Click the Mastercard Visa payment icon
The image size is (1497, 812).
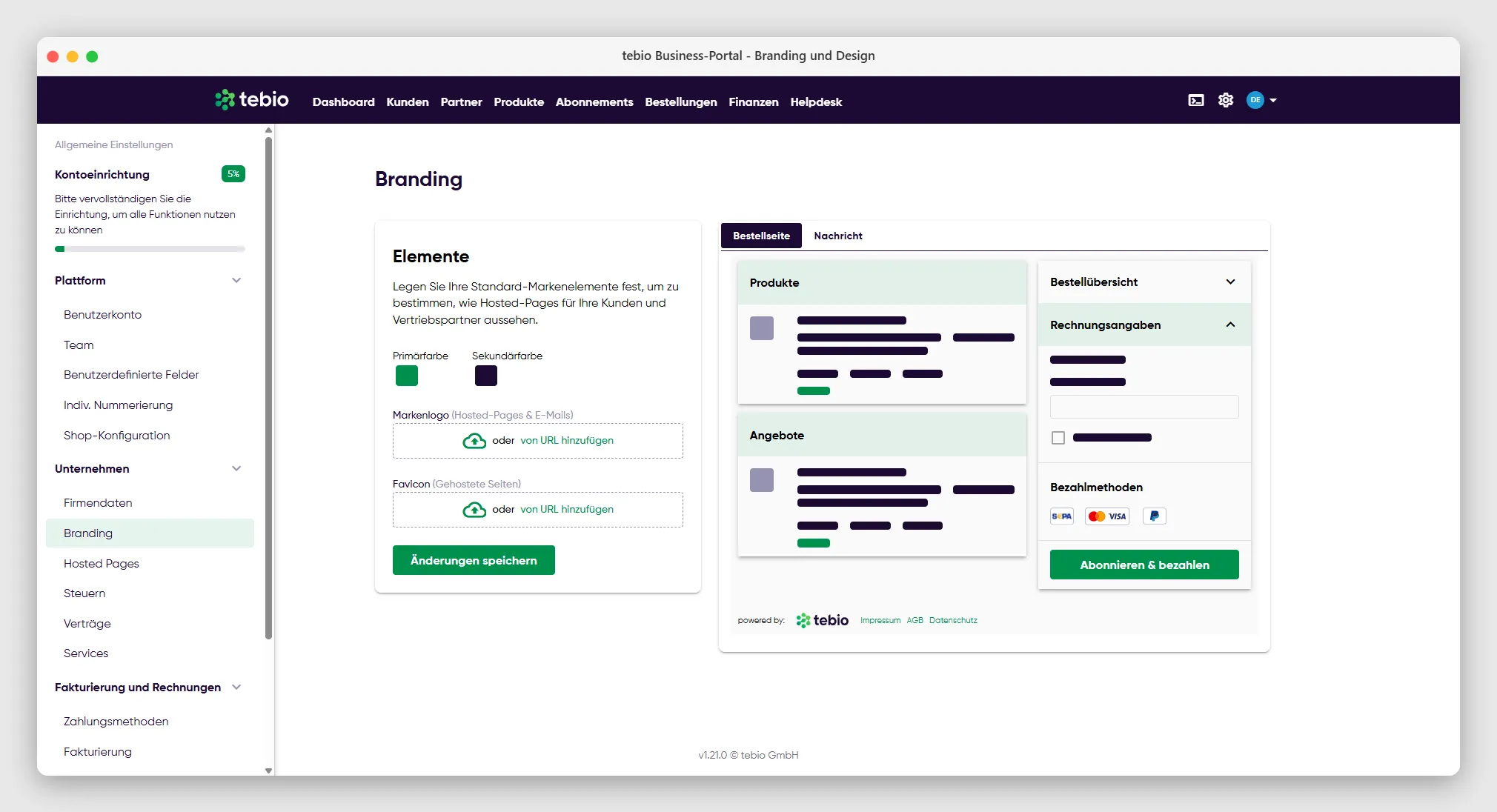point(1107,516)
